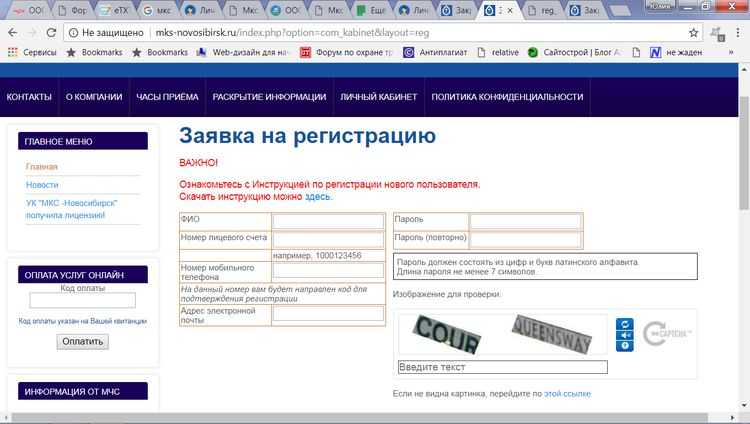Image resolution: width=750 pixels, height=424 pixels.
Task: Open the 'relative' bookmark
Action: tap(498, 52)
